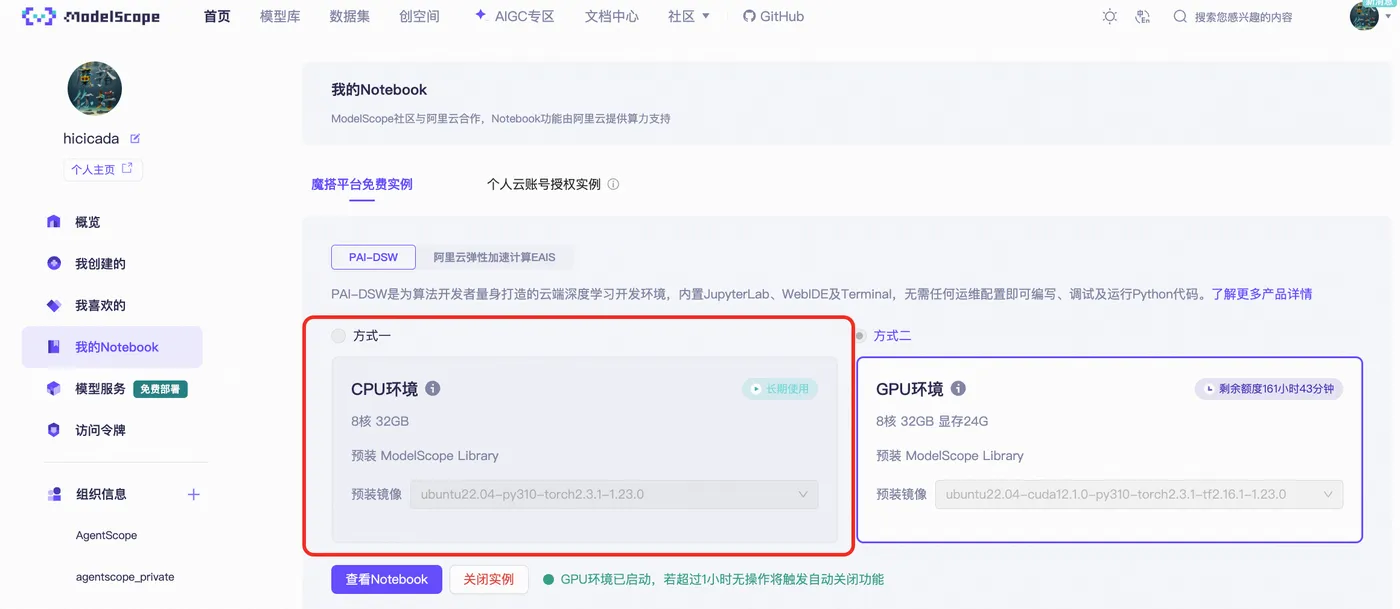Click the 我创建的 sidebar icon
This screenshot has width=1400, height=609.
coord(54,263)
